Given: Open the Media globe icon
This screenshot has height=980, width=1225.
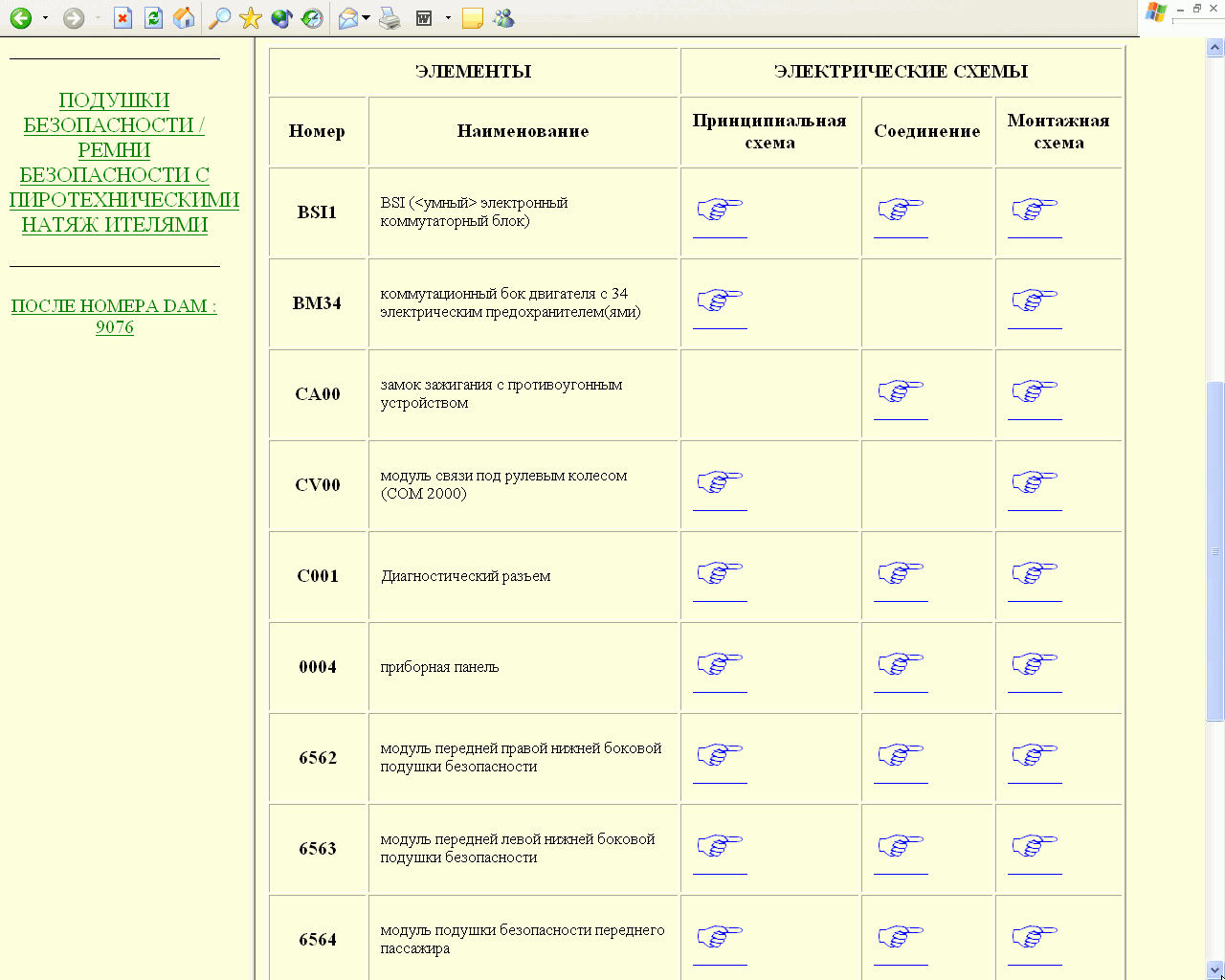Looking at the screenshot, I should pos(281,18).
